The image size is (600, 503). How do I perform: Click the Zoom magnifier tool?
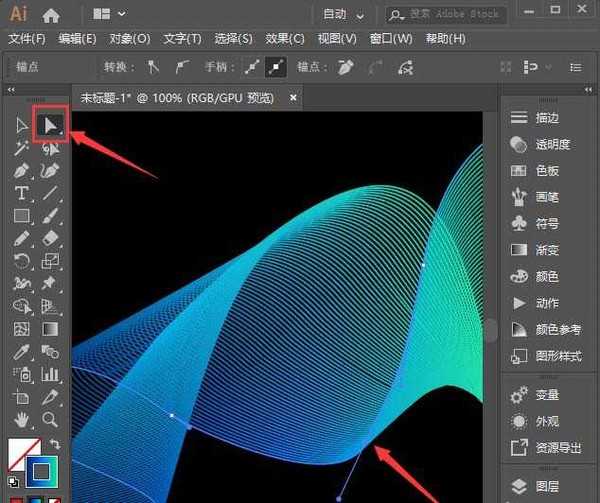click(x=50, y=419)
